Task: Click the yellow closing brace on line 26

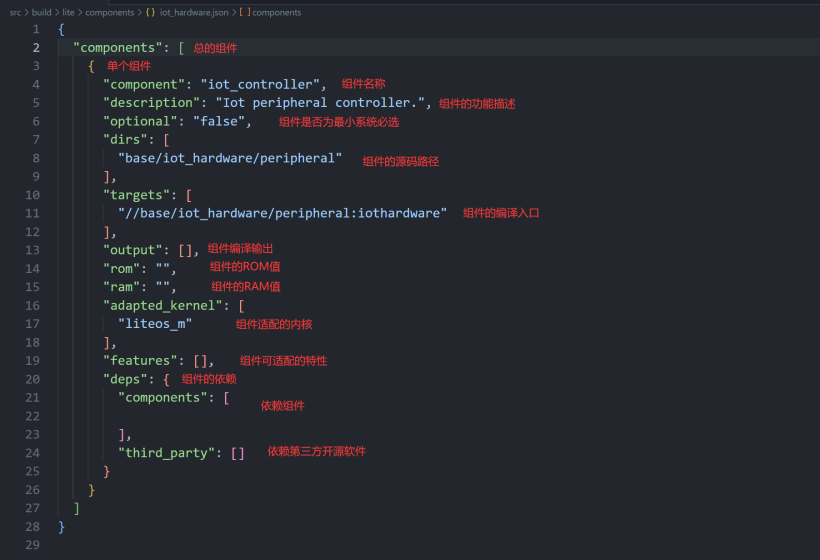Action: click(92, 490)
